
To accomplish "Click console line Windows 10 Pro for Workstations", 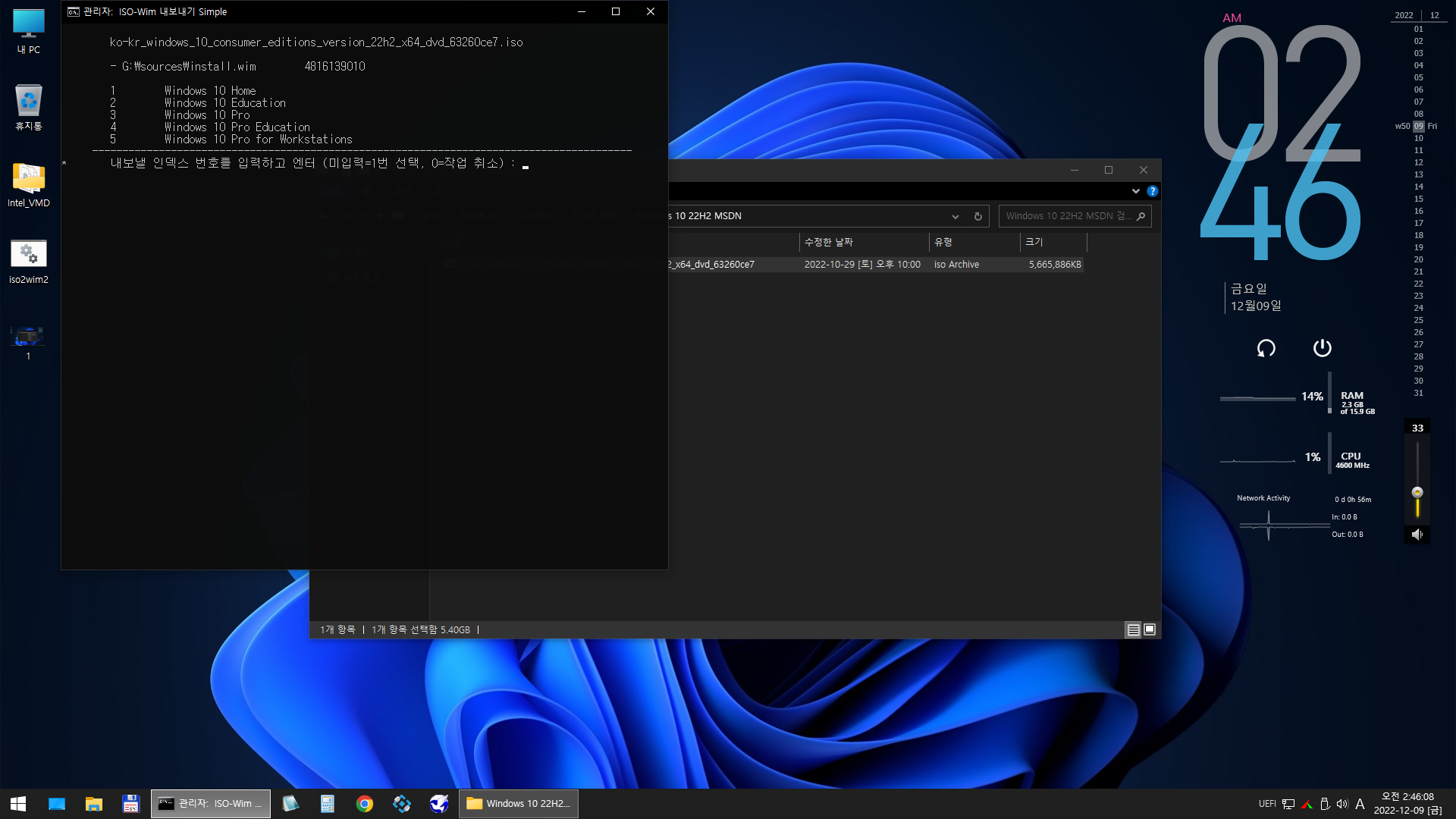I will click(x=258, y=140).
